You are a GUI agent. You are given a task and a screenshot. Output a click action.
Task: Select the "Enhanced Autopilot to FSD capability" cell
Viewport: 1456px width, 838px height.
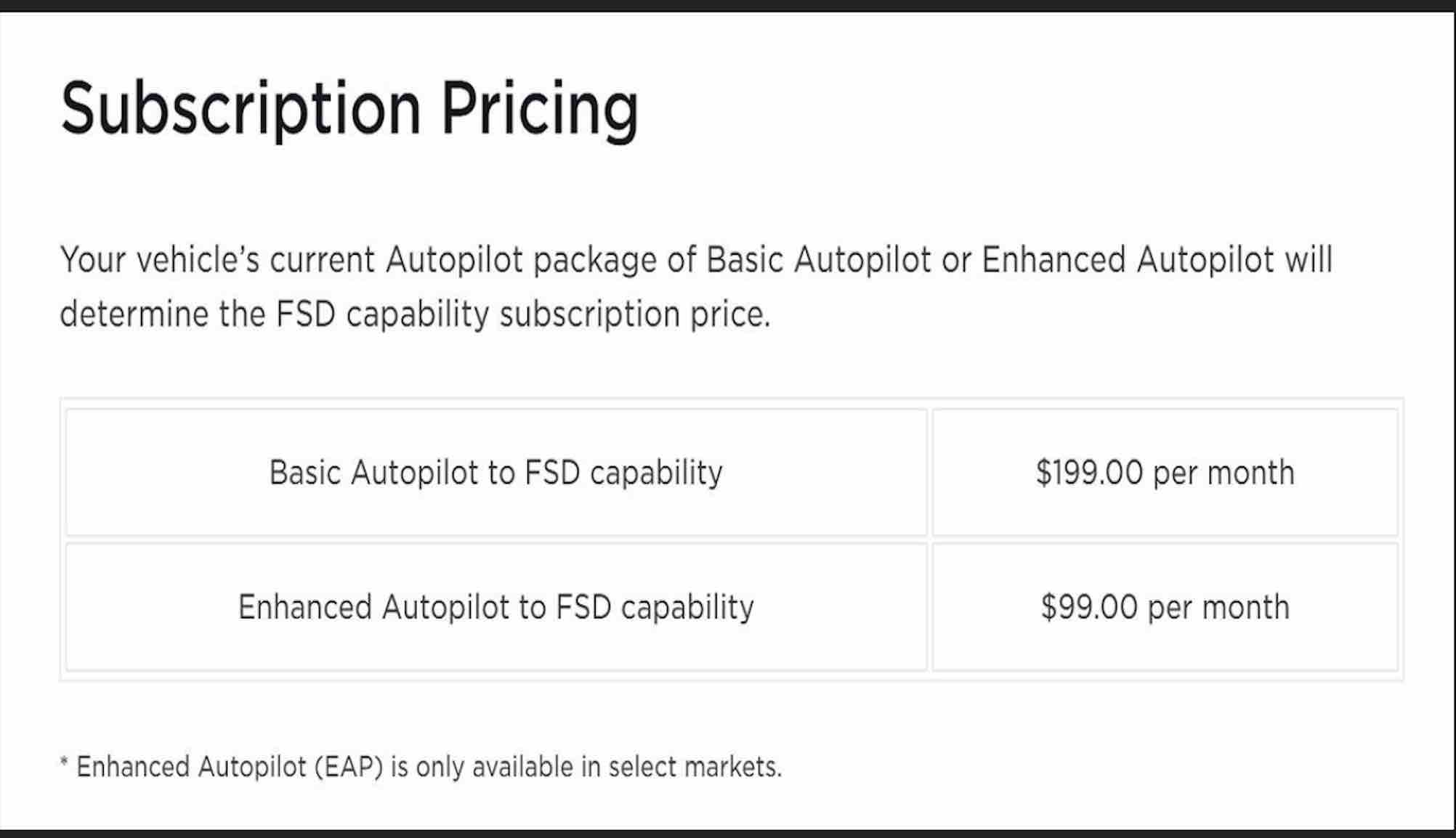(496, 607)
